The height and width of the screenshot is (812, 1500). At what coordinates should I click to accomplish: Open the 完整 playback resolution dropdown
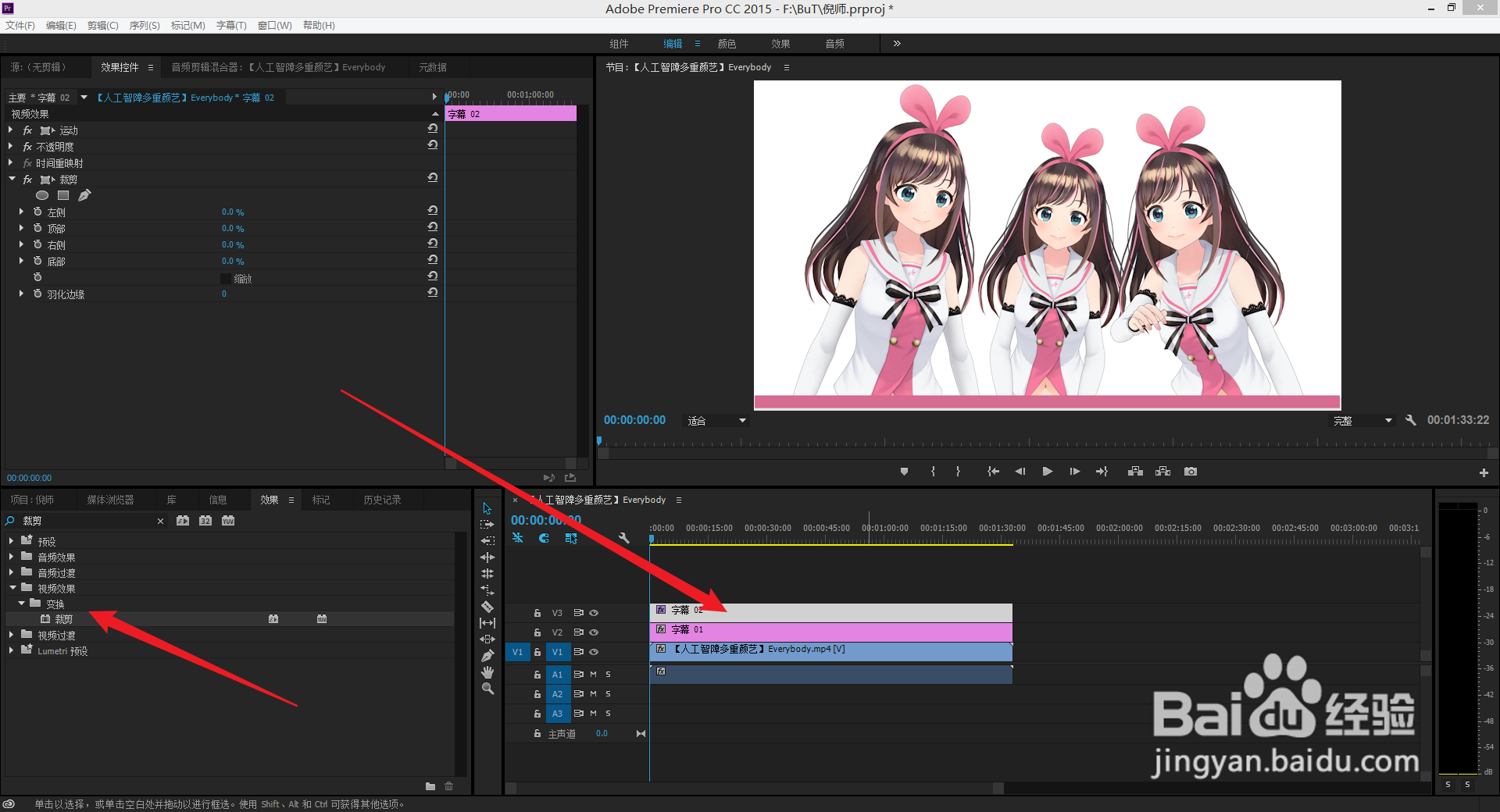tap(1363, 421)
